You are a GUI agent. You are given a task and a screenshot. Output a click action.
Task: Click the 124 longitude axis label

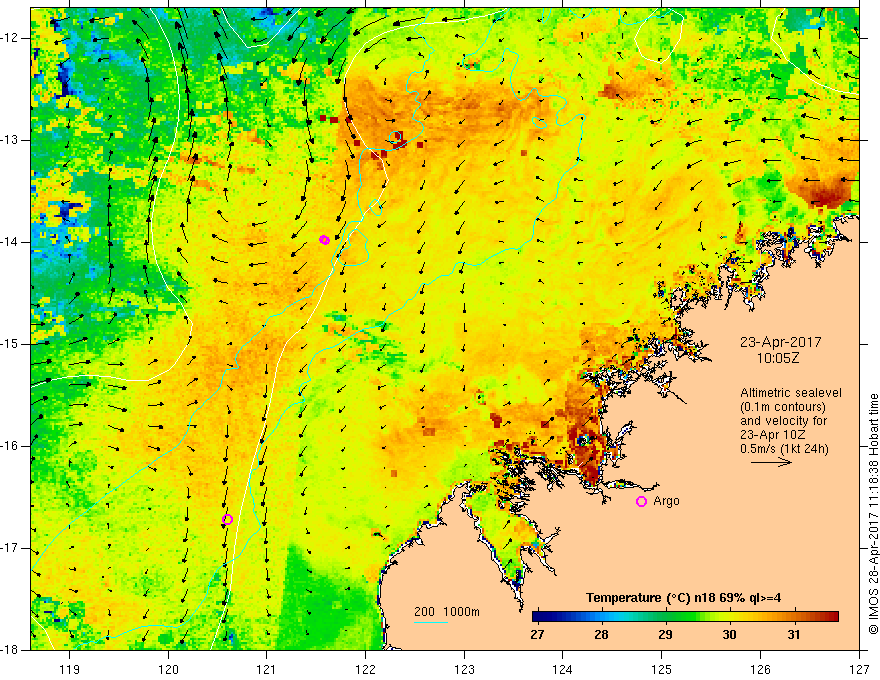coord(563,670)
